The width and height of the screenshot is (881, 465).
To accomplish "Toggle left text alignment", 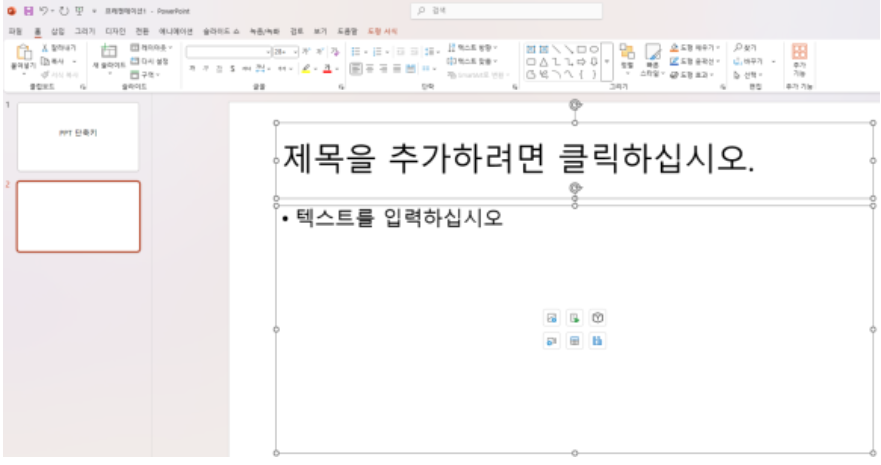I will [x=356, y=69].
